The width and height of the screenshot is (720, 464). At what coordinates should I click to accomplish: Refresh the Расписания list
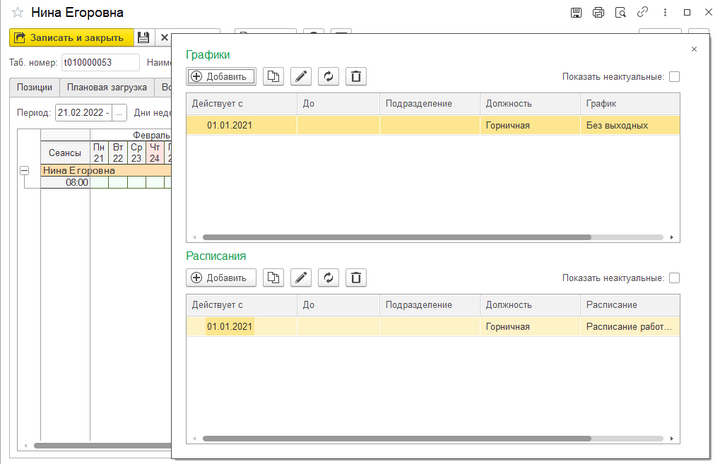(329, 277)
